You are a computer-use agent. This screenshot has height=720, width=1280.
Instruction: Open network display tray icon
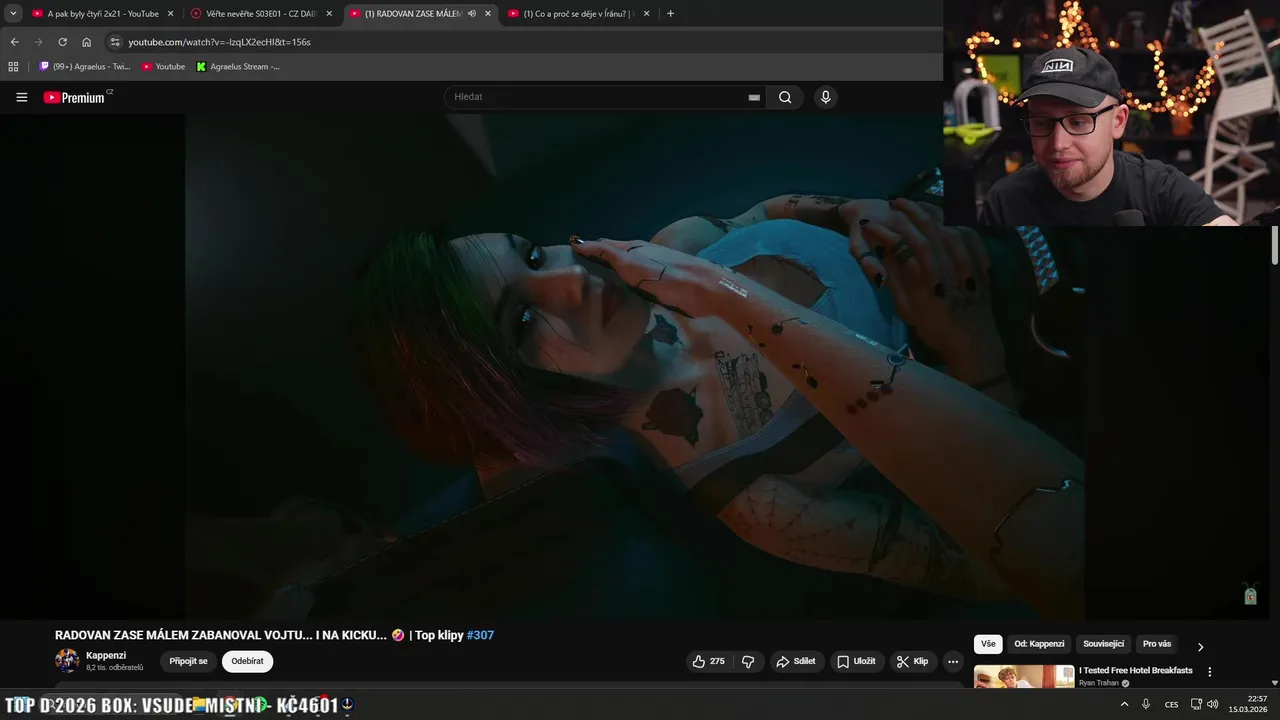pos(1196,704)
